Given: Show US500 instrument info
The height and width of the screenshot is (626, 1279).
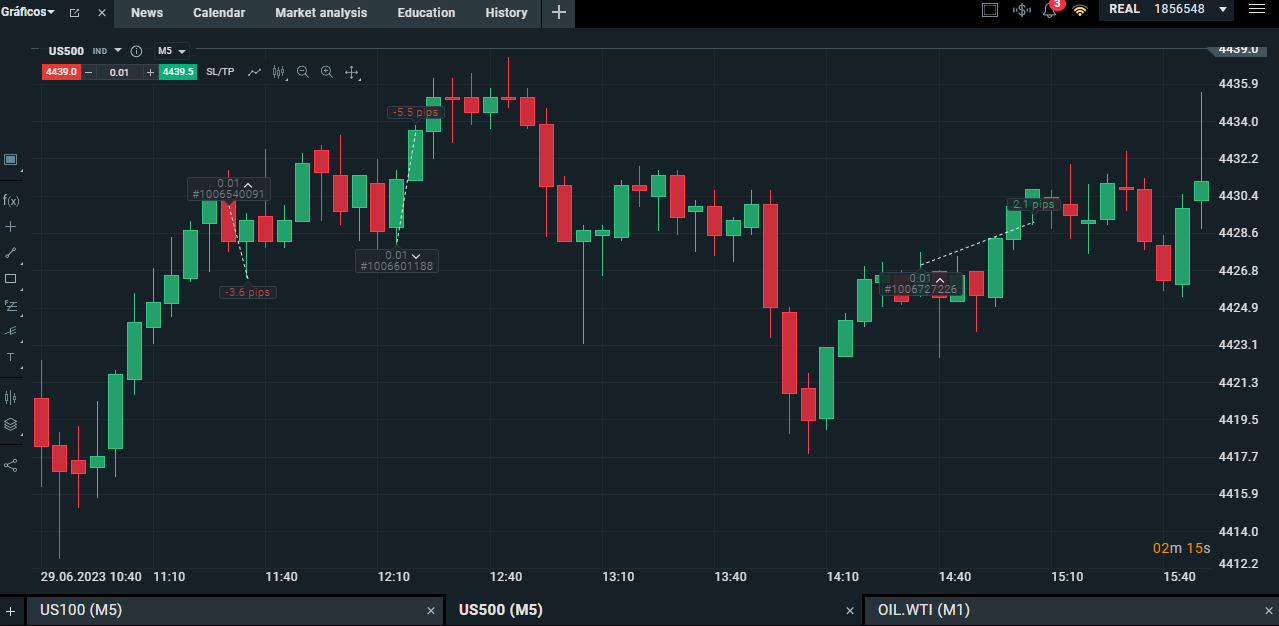Looking at the screenshot, I should tap(136, 51).
